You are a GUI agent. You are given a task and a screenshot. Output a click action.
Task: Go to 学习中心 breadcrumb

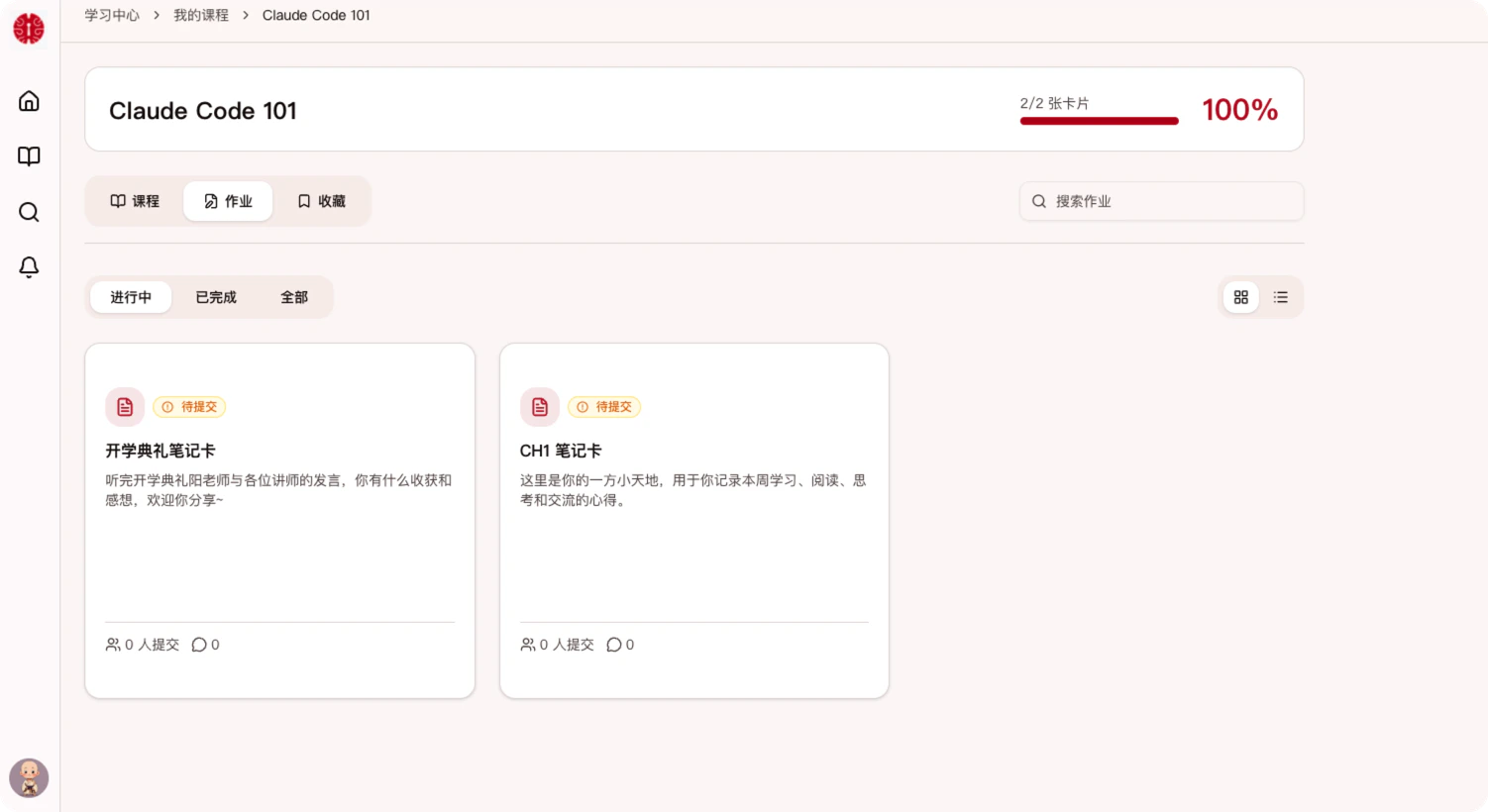112,15
